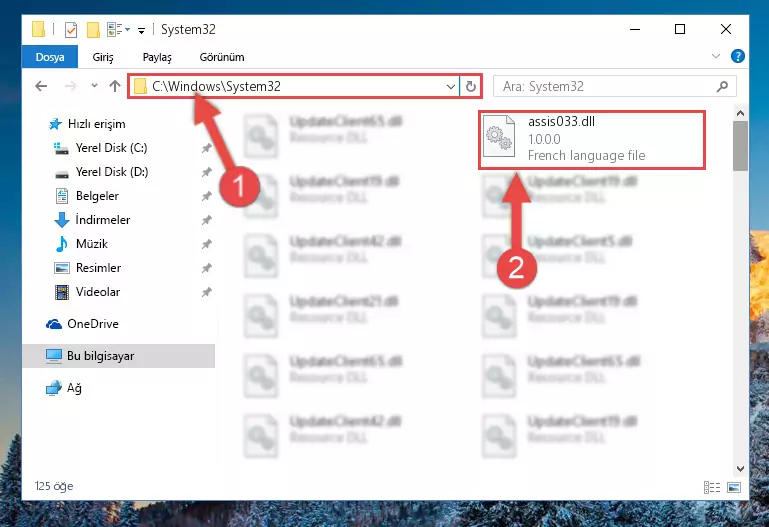The width and height of the screenshot is (769, 527).
Task: Click pin icon next to Resimler
Action: [x=206, y=268]
